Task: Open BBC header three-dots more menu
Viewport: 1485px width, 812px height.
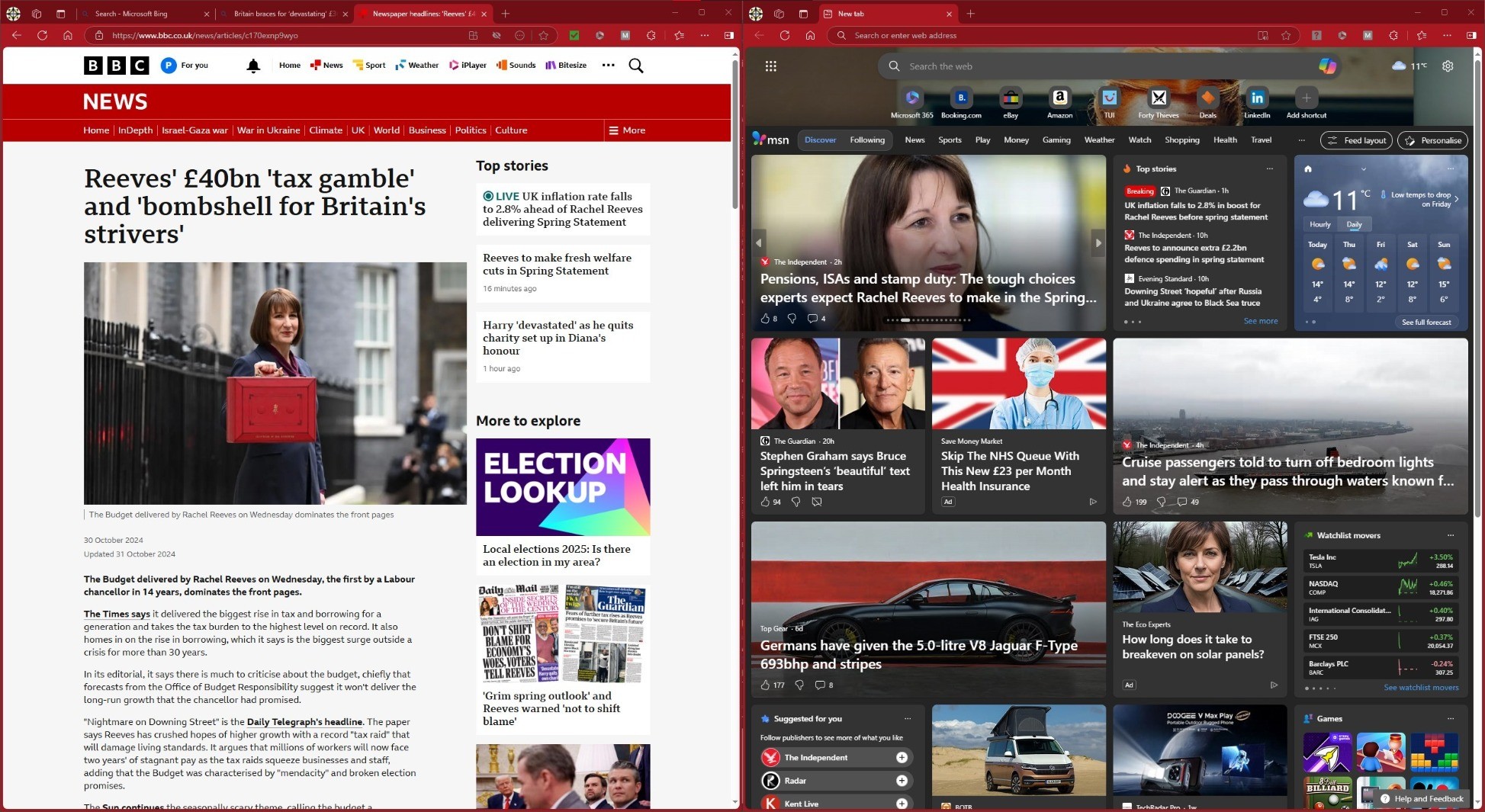Action: [x=608, y=66]
